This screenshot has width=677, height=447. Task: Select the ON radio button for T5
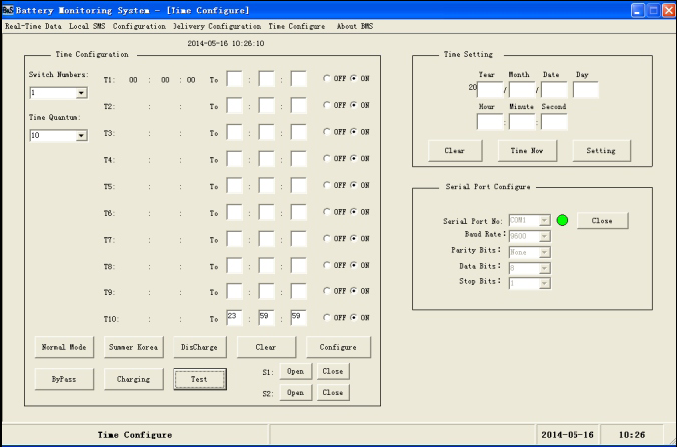(353, 185)
